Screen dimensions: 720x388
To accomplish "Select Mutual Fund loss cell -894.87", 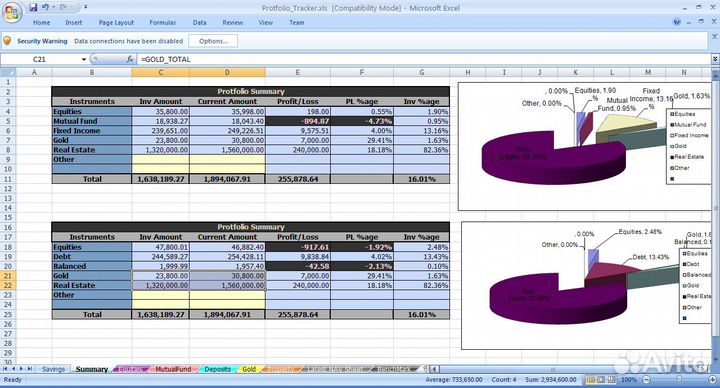I will coord(298,121).
